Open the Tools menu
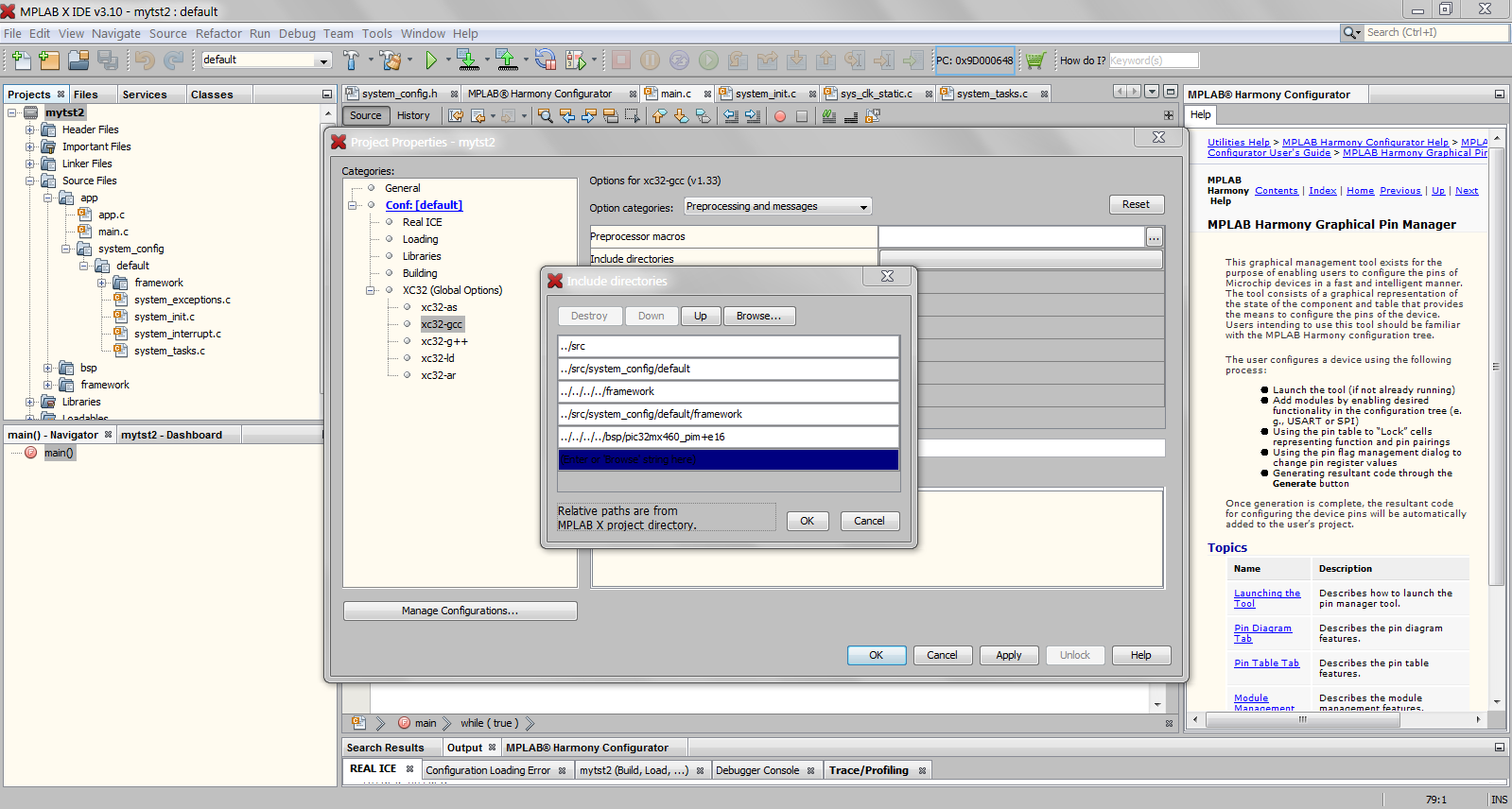Screen dimensions: 1512x809 [376, 33]
